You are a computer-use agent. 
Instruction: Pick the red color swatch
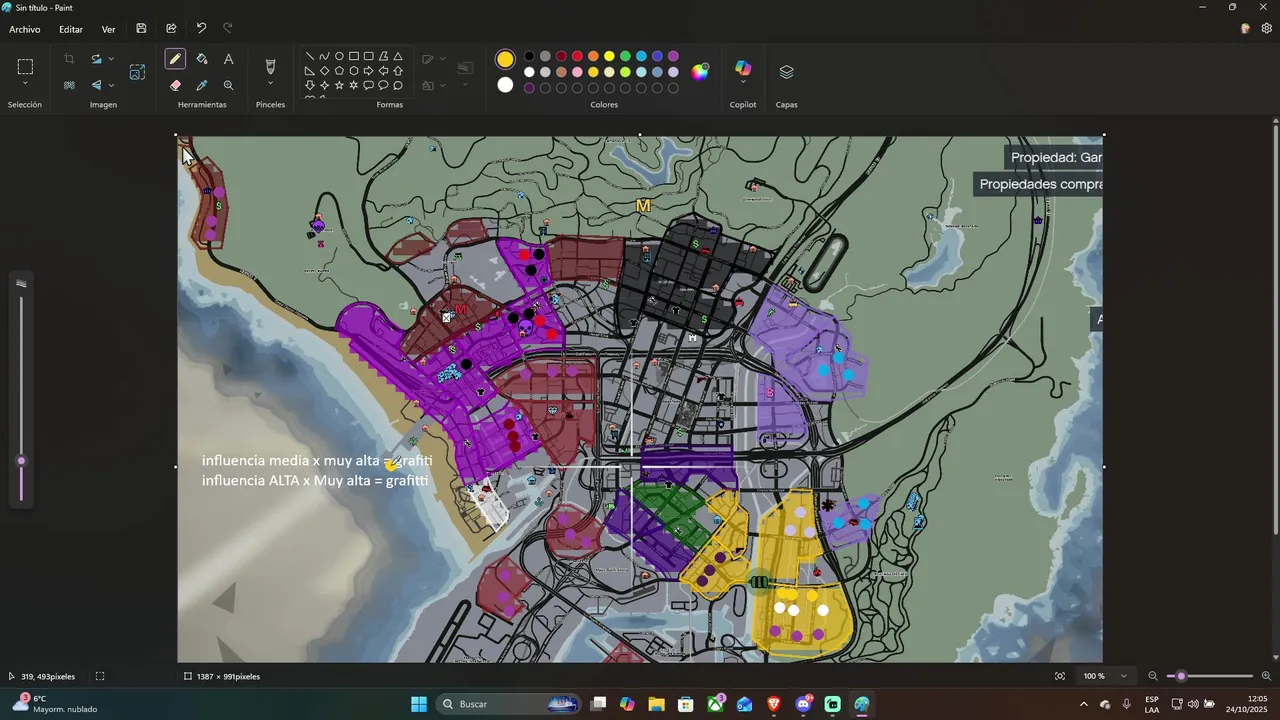click(577, 56)
